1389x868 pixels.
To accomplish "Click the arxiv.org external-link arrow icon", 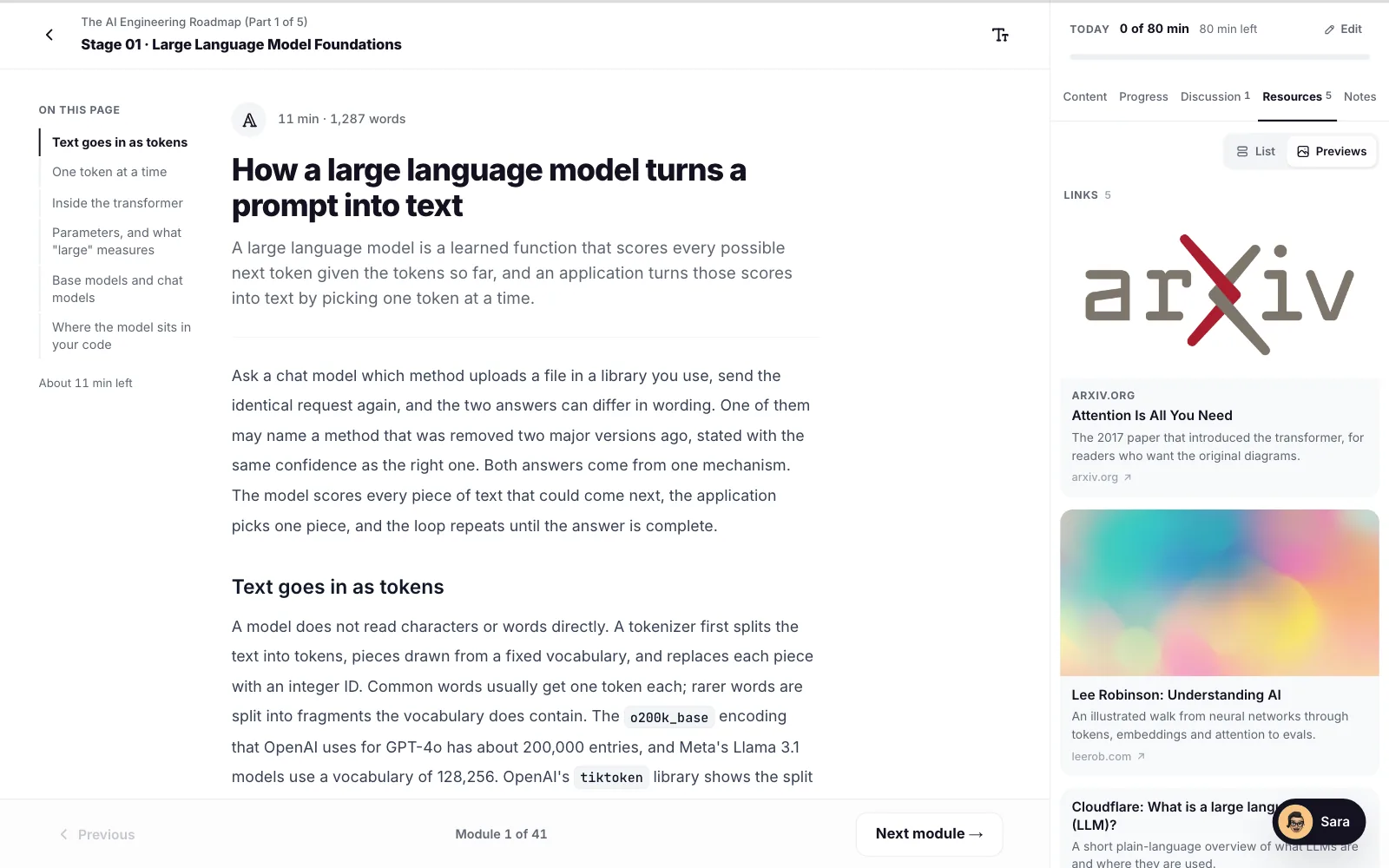I will coord(1128,477).
